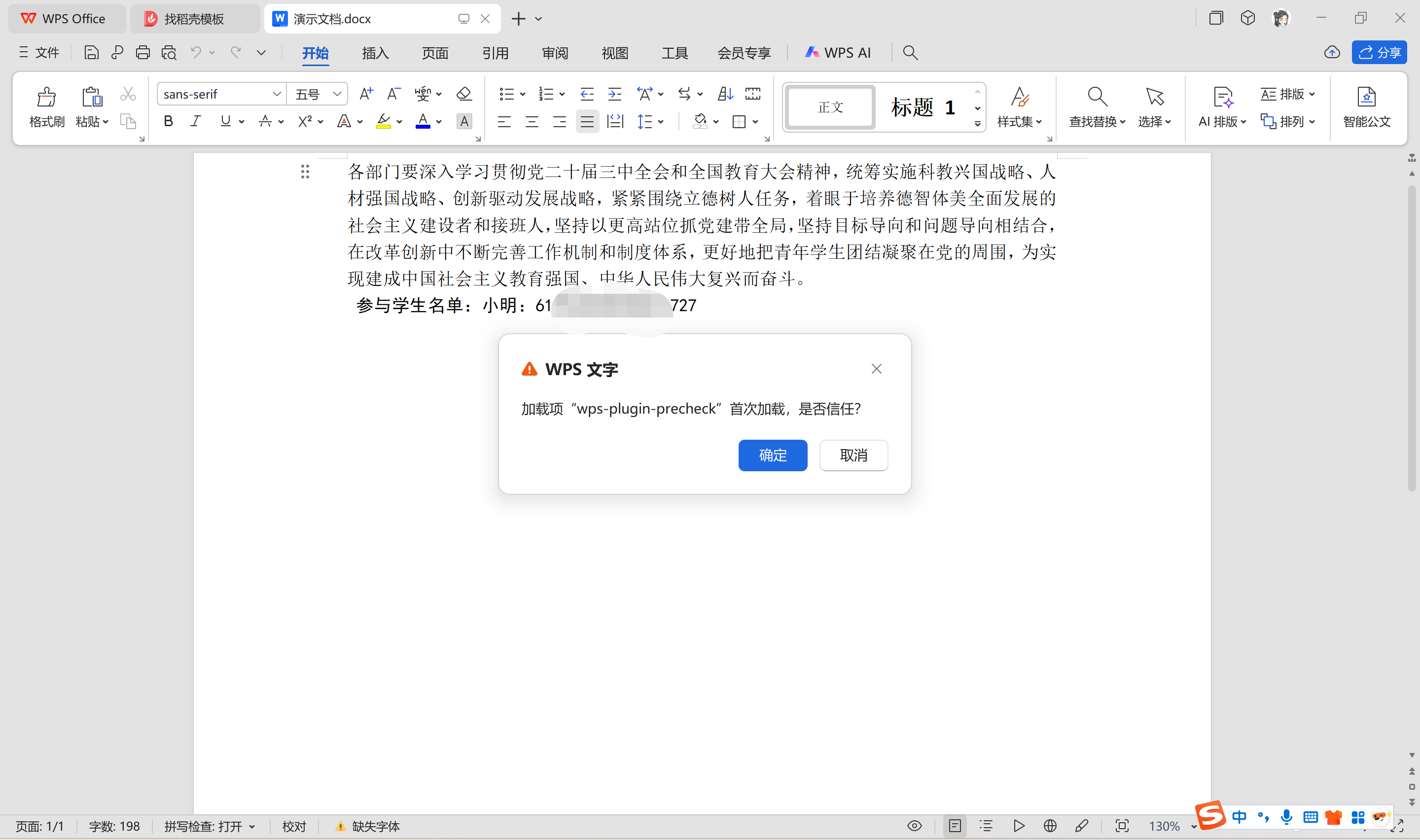Open the 审阅 ribbon tab
1420x840 pixels.
pyautogui.click(x=555, y=53)
